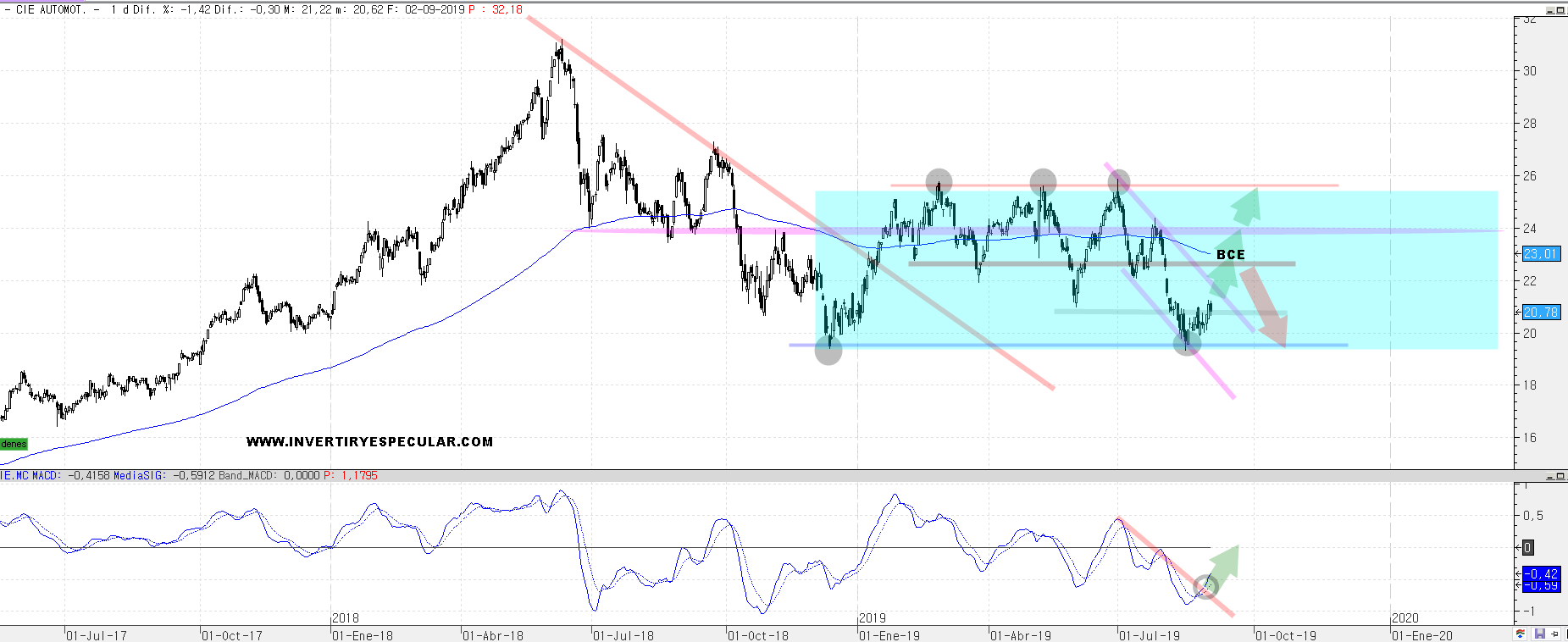Click the 23,01 moving average price marker
The width and height of the screenshot is (1568, 642).
tap(1540, 254)
